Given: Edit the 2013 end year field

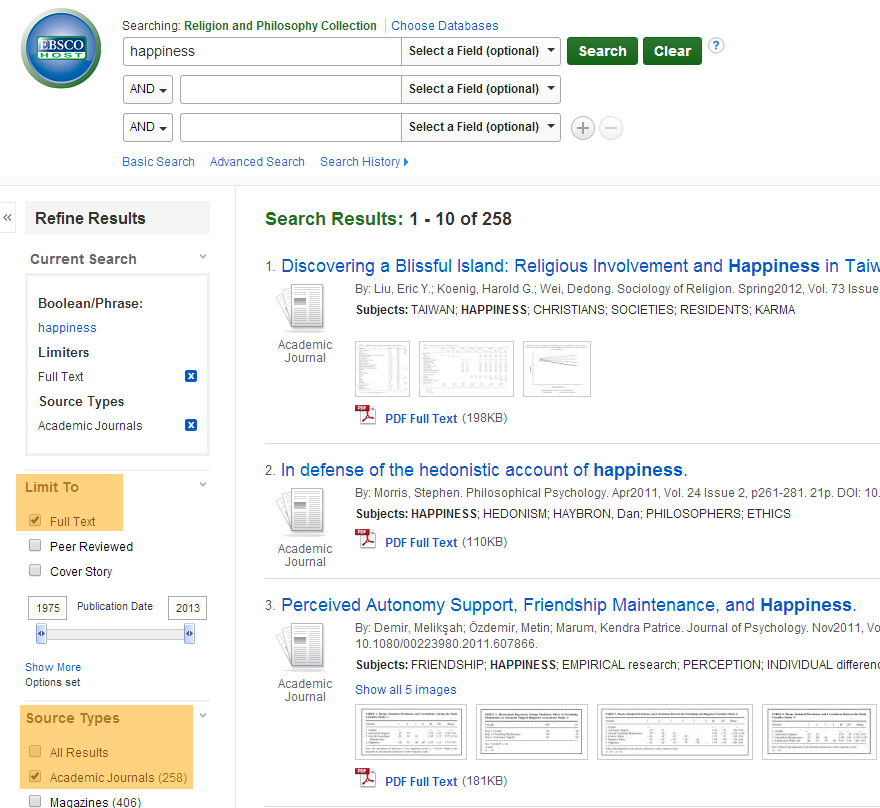Looking at the screenshot, I should pyautogui.click(x=187, y=608).
